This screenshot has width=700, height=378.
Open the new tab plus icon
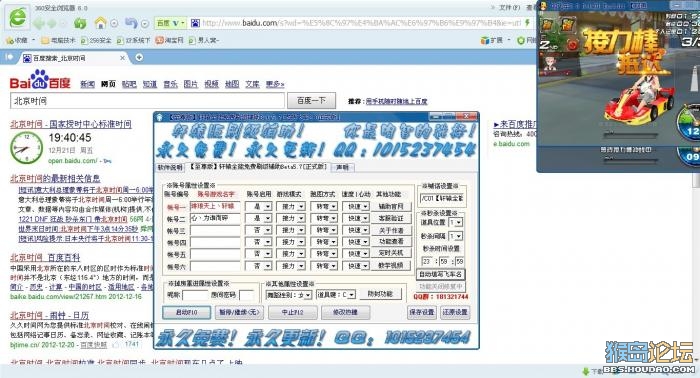(x=139, y=58)
